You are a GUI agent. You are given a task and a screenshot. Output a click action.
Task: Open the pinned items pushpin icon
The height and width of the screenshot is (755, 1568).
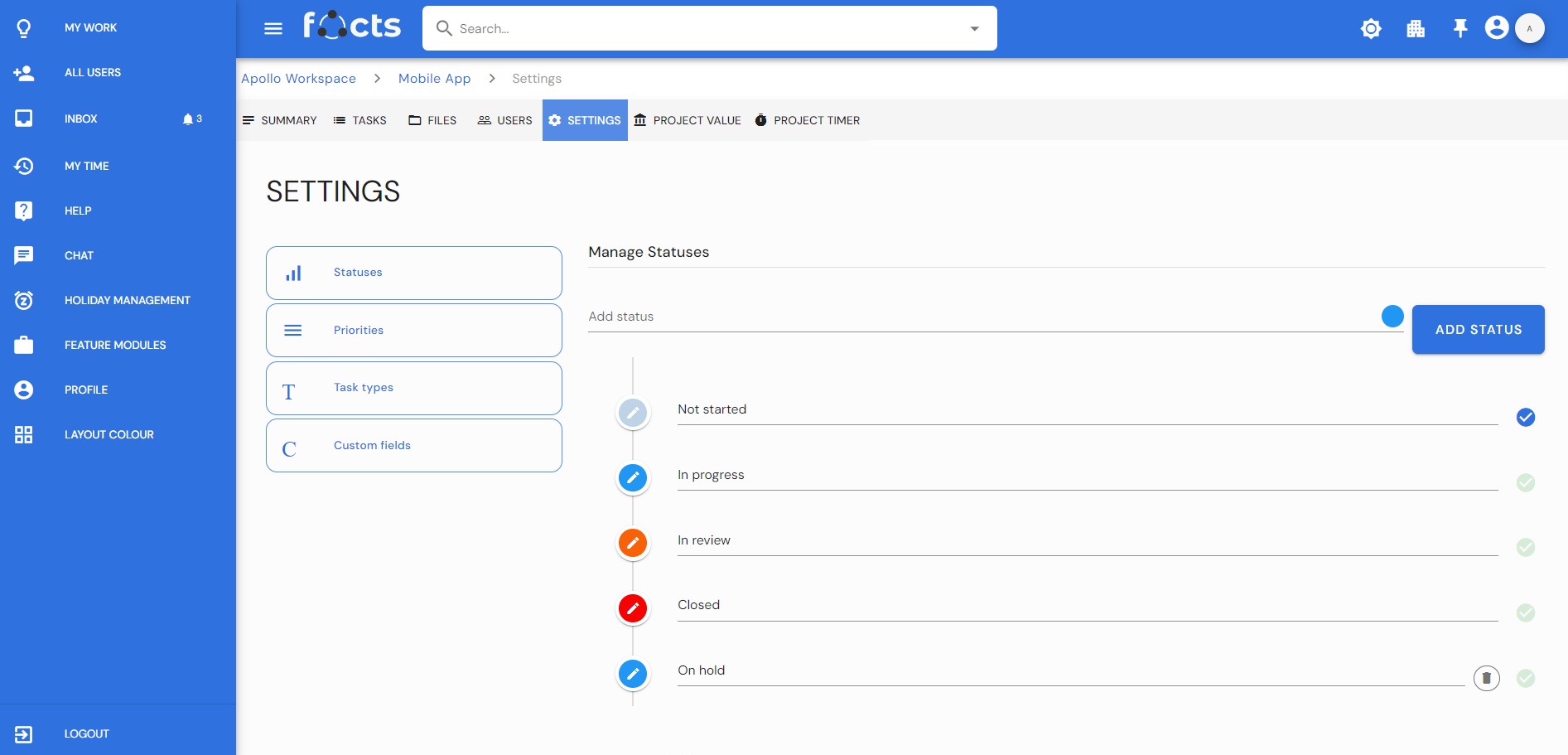tap(1459, 29)
